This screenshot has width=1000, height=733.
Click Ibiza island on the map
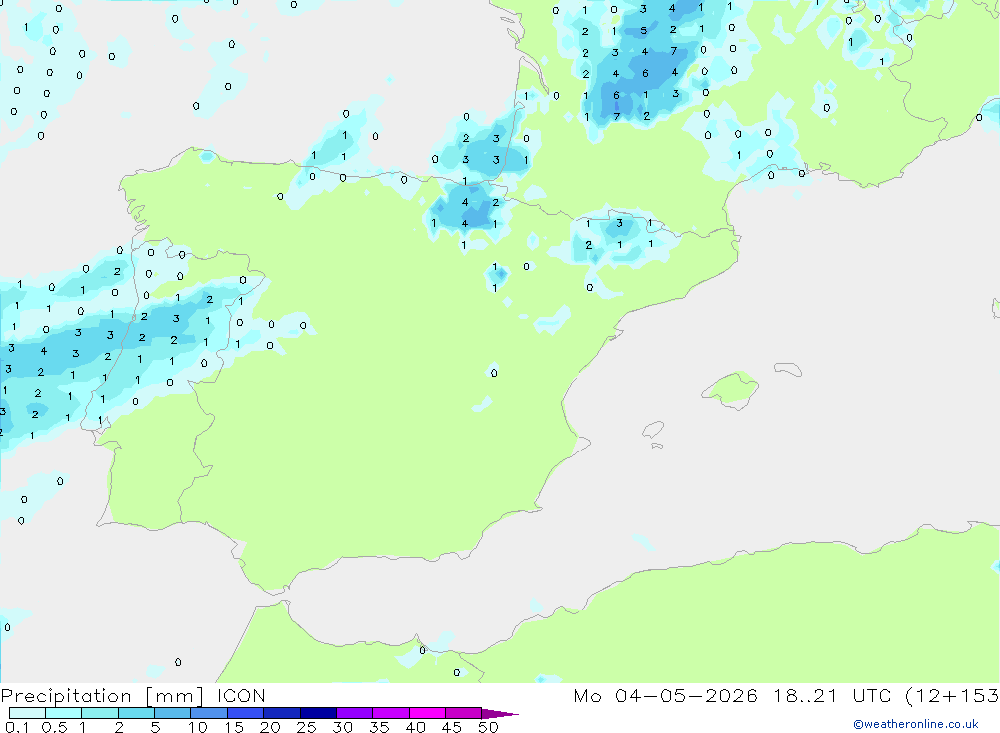pos(653,430)
